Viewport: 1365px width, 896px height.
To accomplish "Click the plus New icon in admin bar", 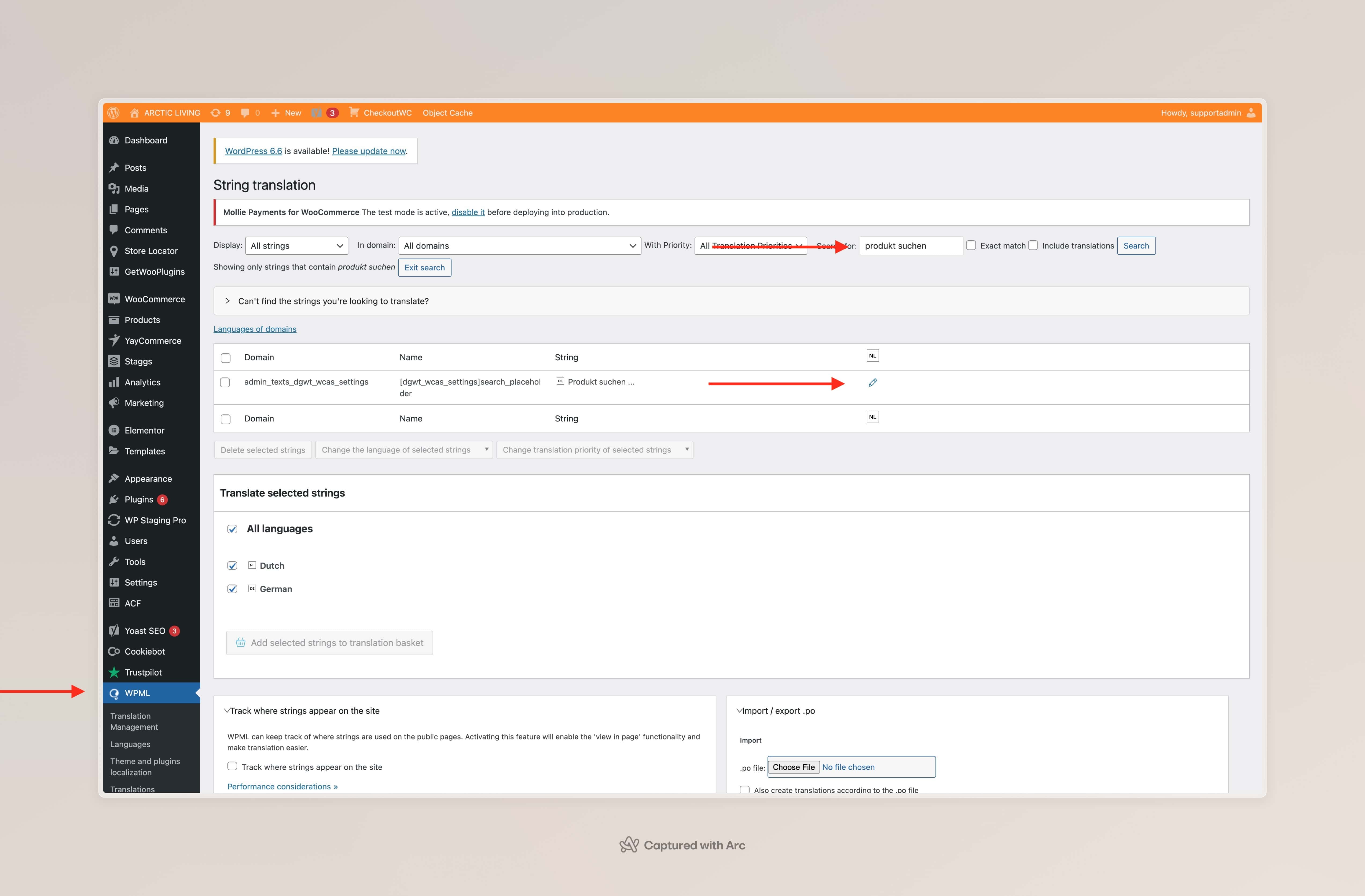I will tap(275, 113).
